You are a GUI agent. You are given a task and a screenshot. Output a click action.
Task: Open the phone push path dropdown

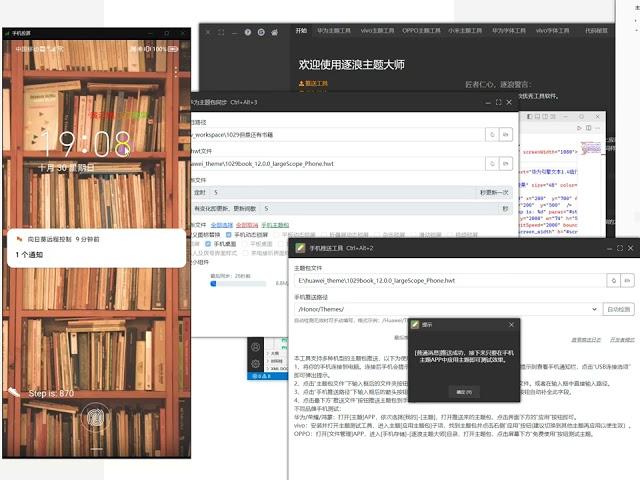pyautogui.click(x=595, y=309)
